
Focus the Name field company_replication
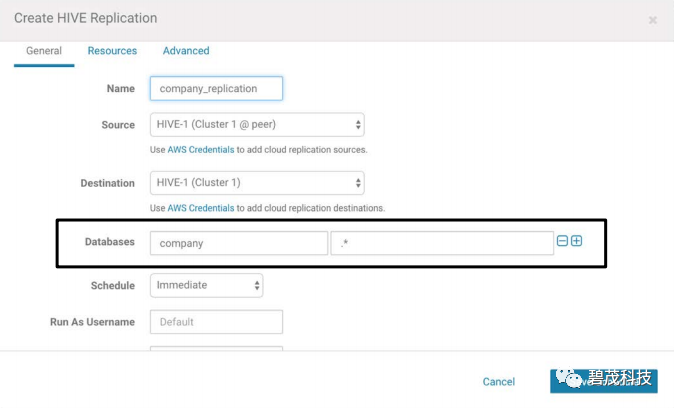click(216, 89)
